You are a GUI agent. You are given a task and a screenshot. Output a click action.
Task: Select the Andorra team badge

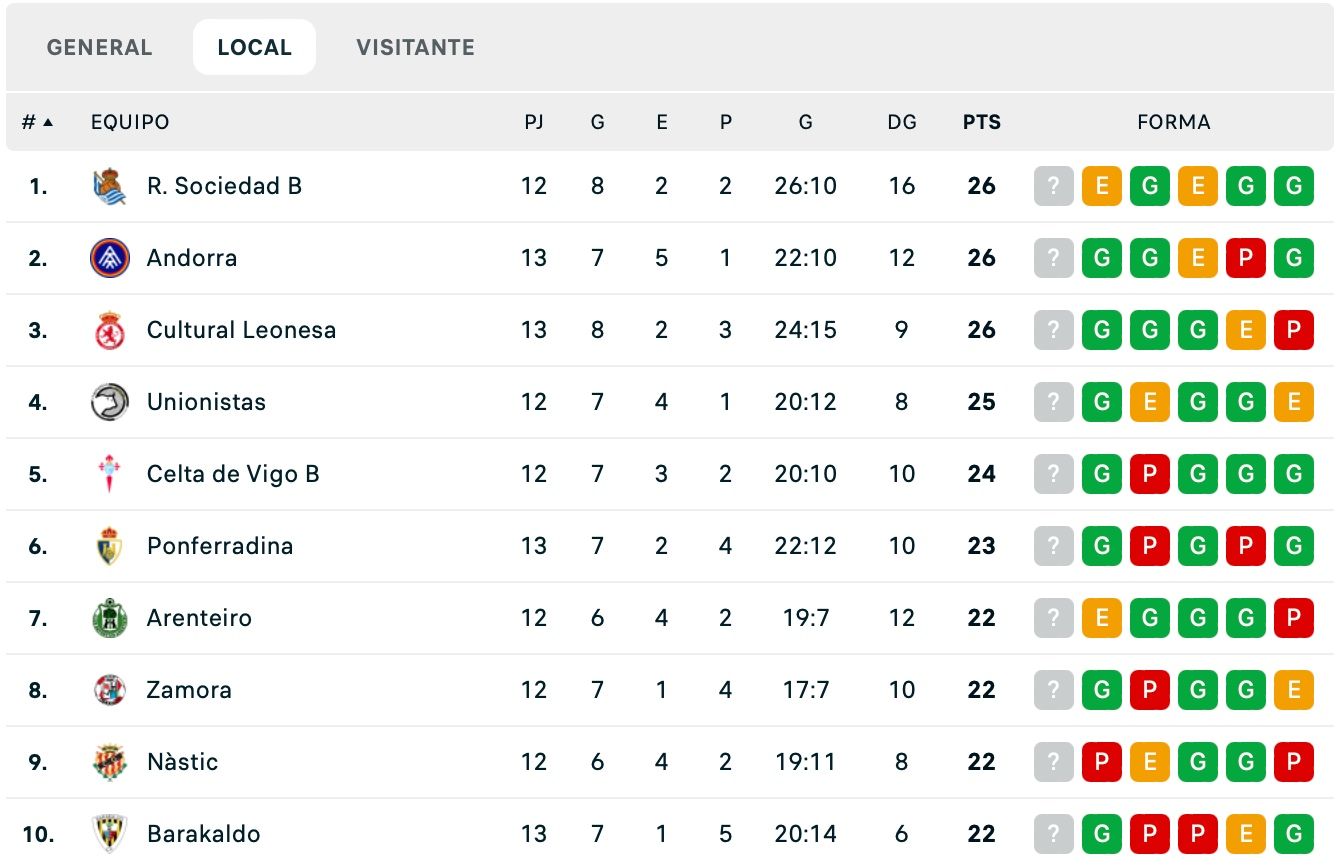click(x=110, y=258)
